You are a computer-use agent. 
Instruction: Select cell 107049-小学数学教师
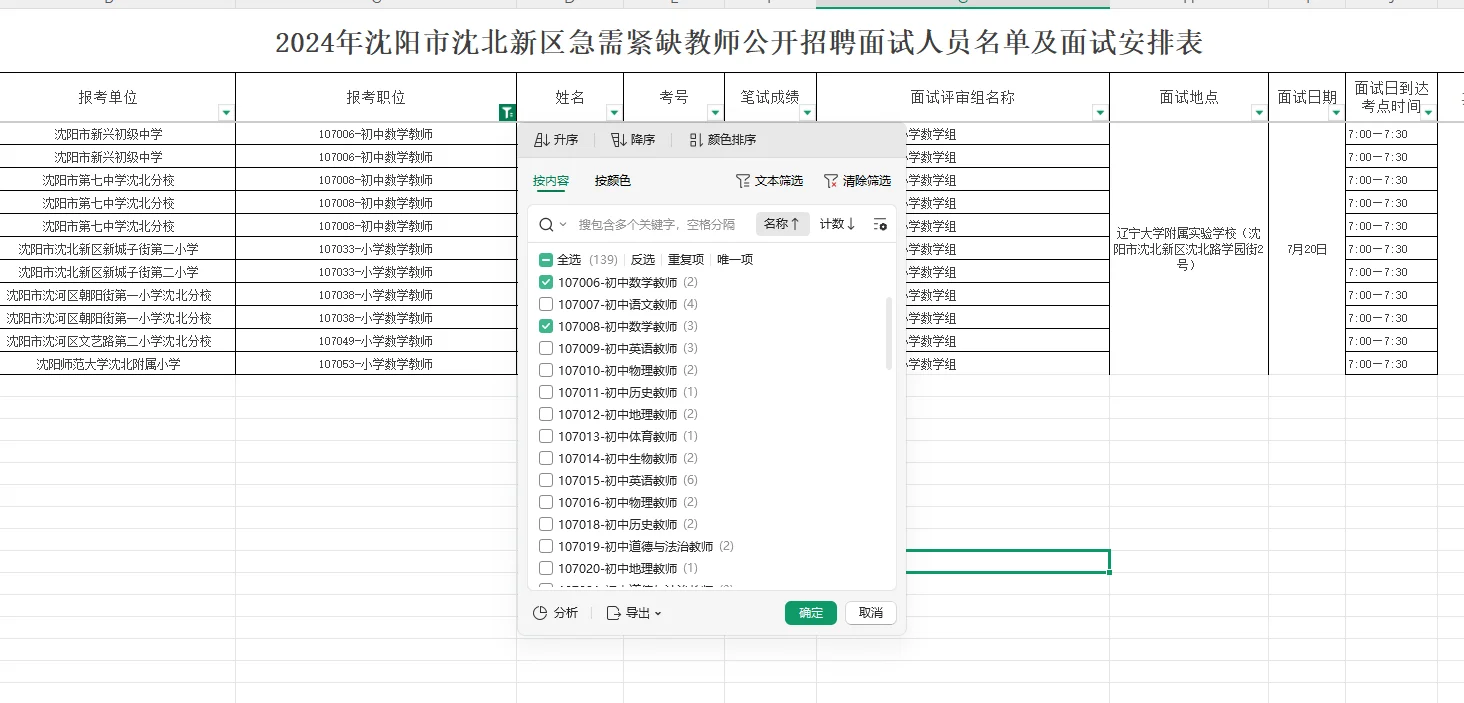(x=376, y=341)
